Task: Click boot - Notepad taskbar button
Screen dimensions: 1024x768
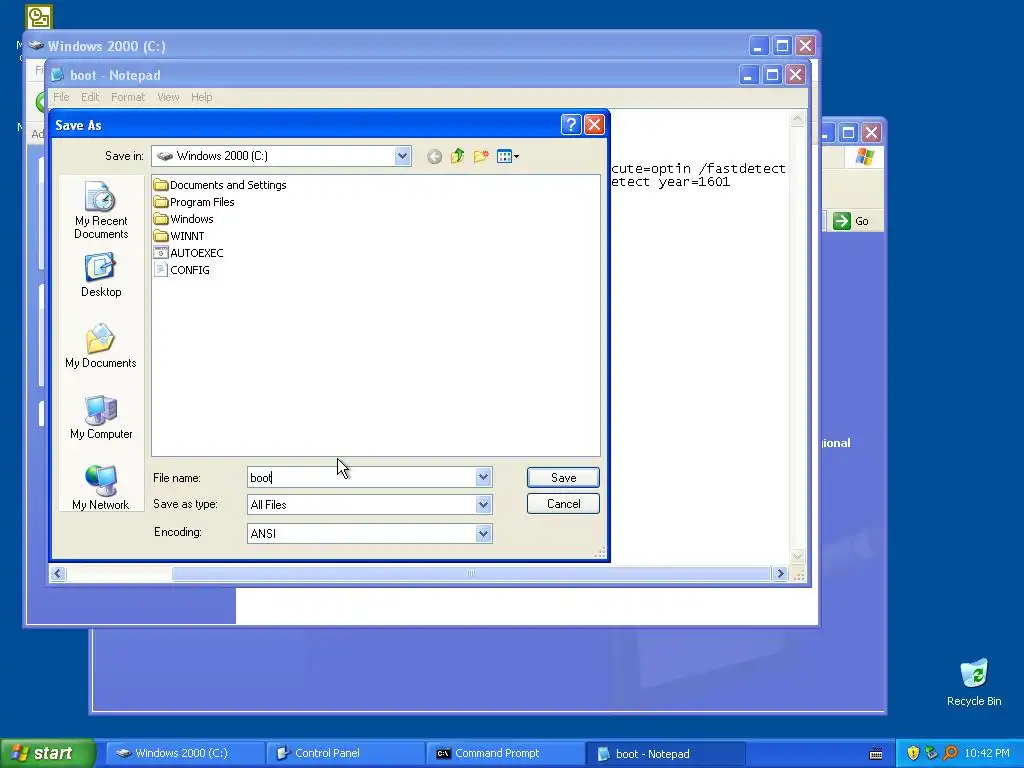Action: click(x=666, y=753)
